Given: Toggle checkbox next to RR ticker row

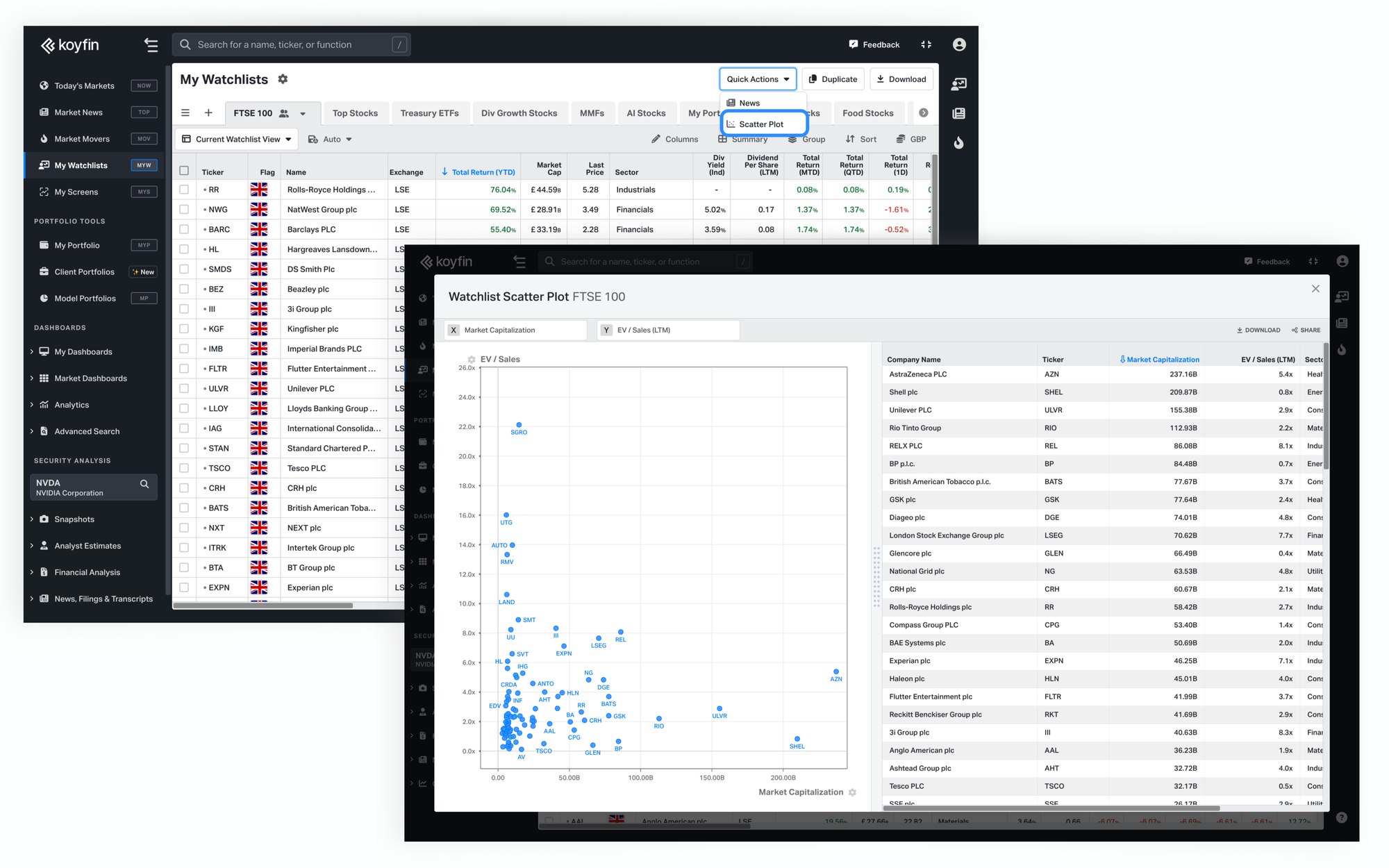Looking at the screenshot, I should click(184, 189).
